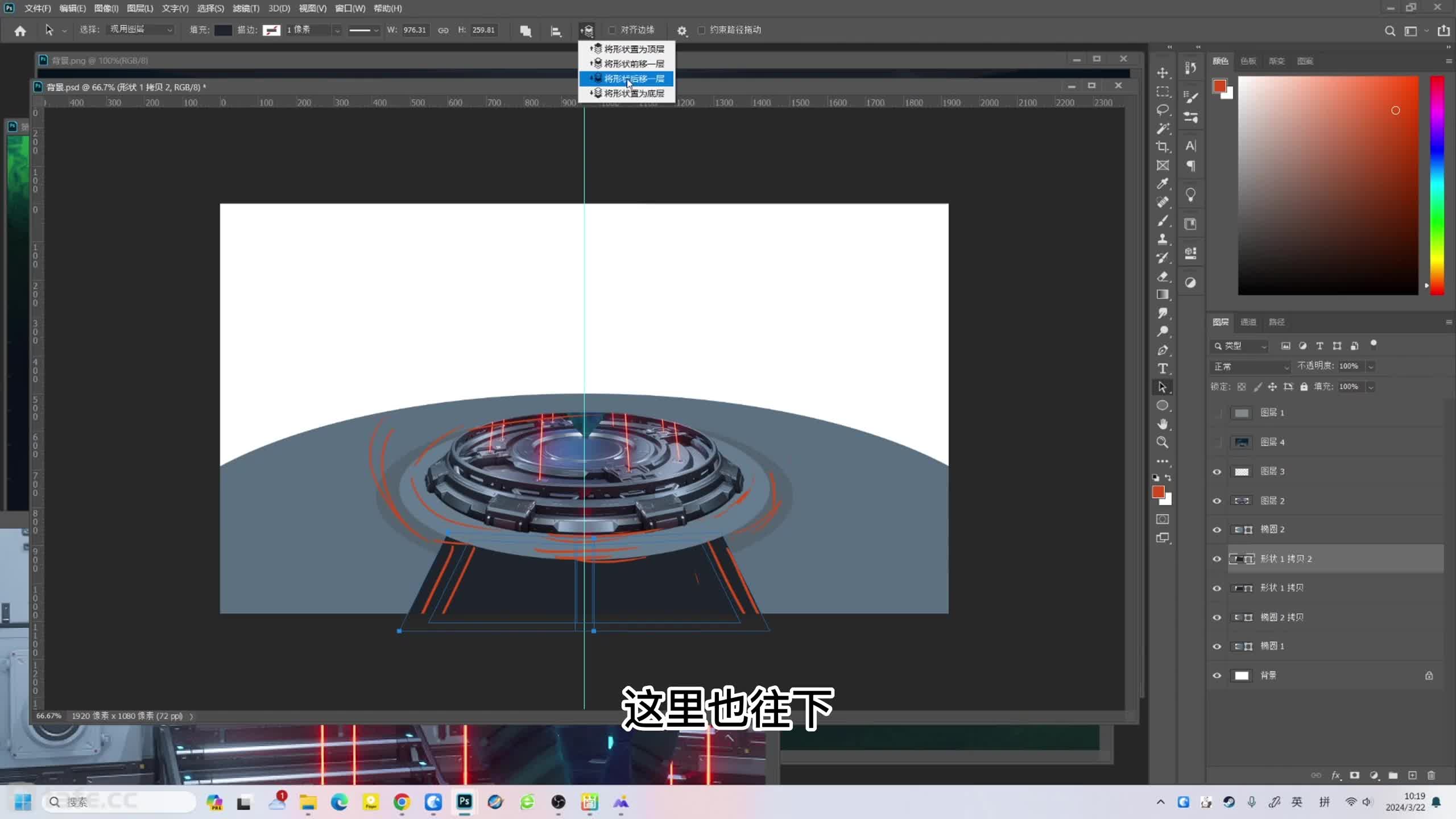Create a new group folder
1456x819 pixels.
(x=1393, y=776)
